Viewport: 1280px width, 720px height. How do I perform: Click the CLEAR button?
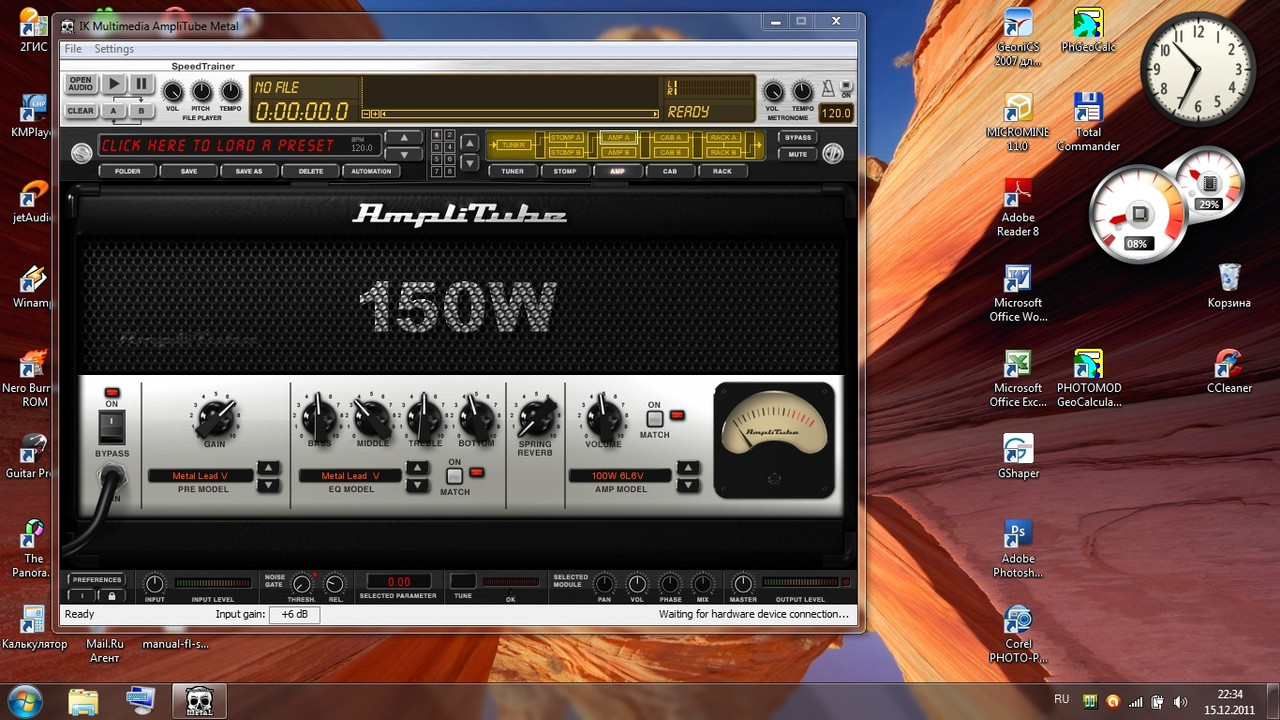click(81, 111)
